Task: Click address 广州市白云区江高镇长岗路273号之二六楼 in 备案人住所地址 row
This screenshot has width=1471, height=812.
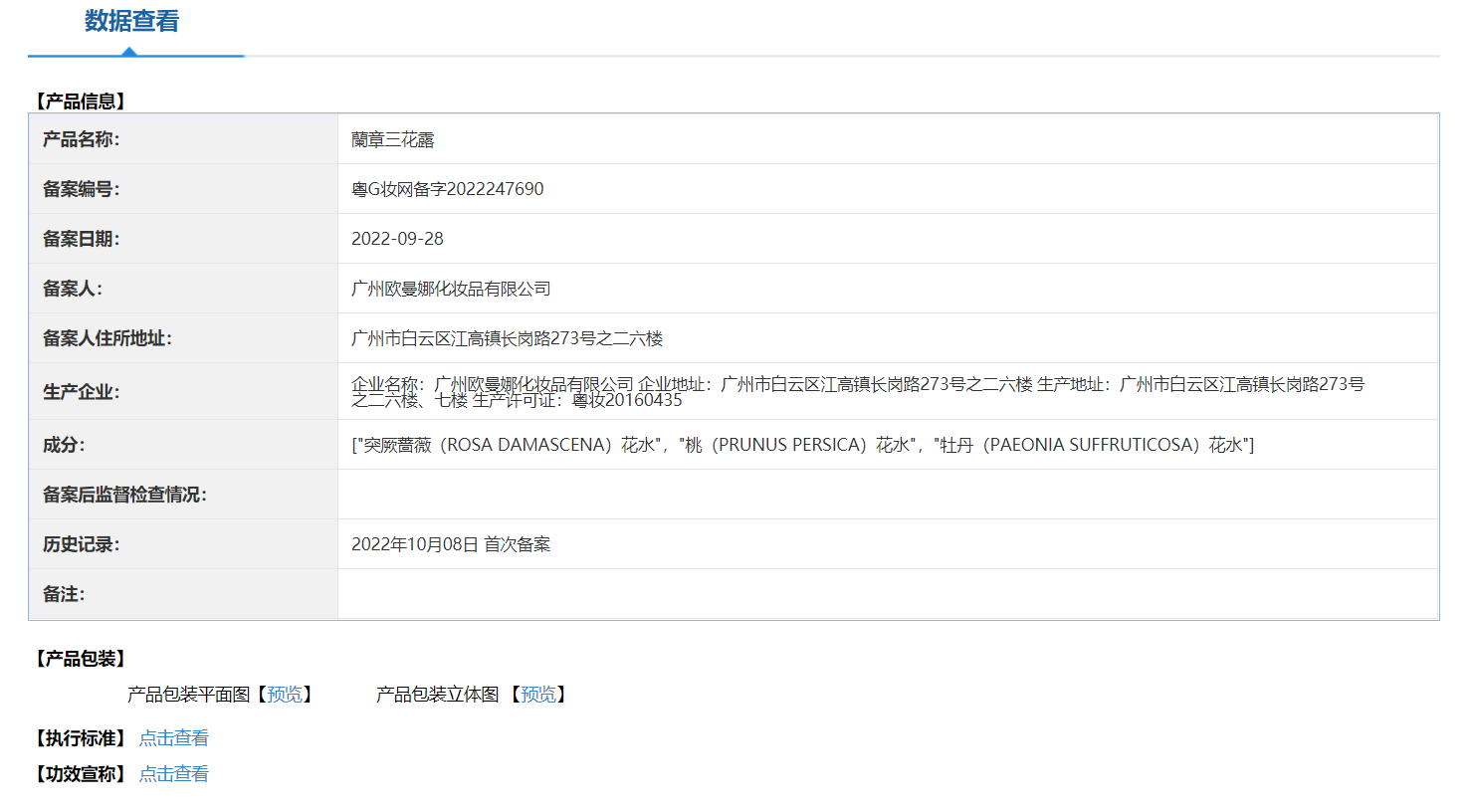Action: 508,338
